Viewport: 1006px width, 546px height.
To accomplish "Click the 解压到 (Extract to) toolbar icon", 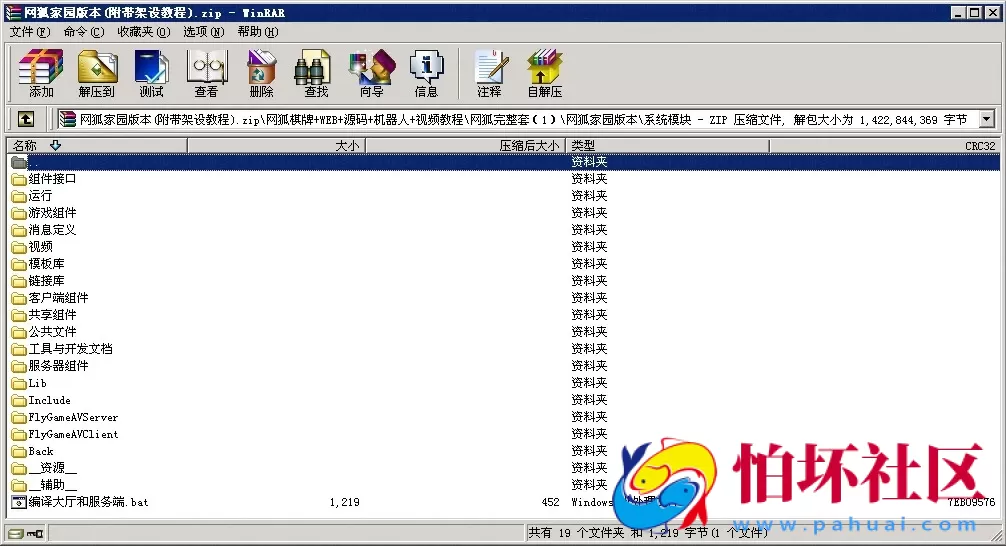I will point(97,73).
